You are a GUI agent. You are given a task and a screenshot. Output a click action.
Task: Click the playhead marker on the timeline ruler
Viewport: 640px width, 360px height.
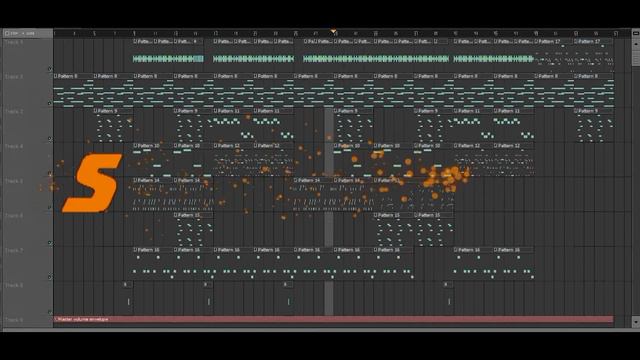click(334, 31)
